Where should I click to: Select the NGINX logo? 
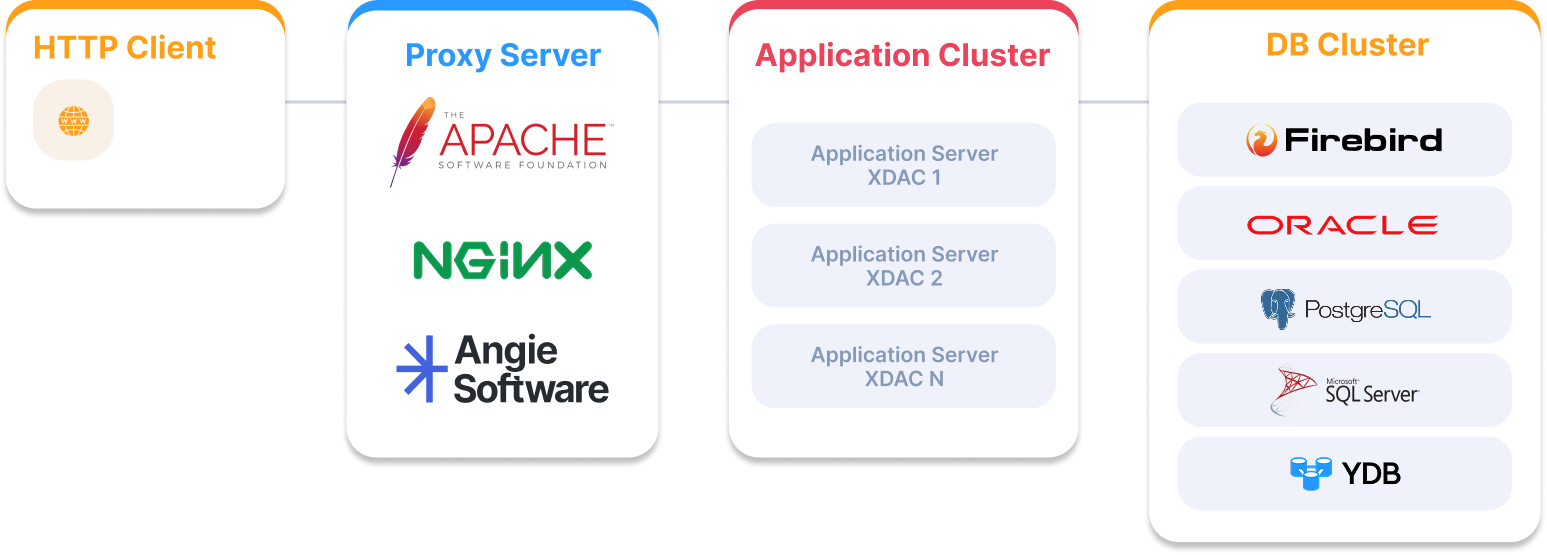click(x=502, y=260)
